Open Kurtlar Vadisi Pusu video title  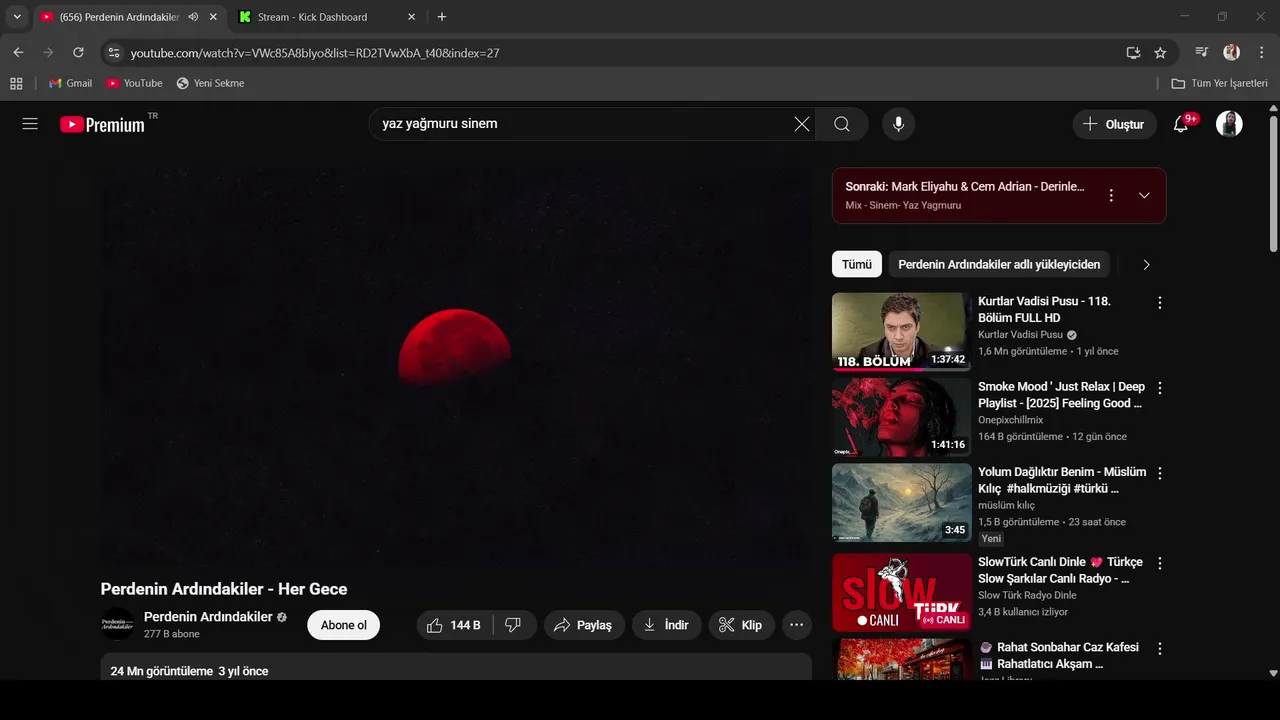(1045, 309)
